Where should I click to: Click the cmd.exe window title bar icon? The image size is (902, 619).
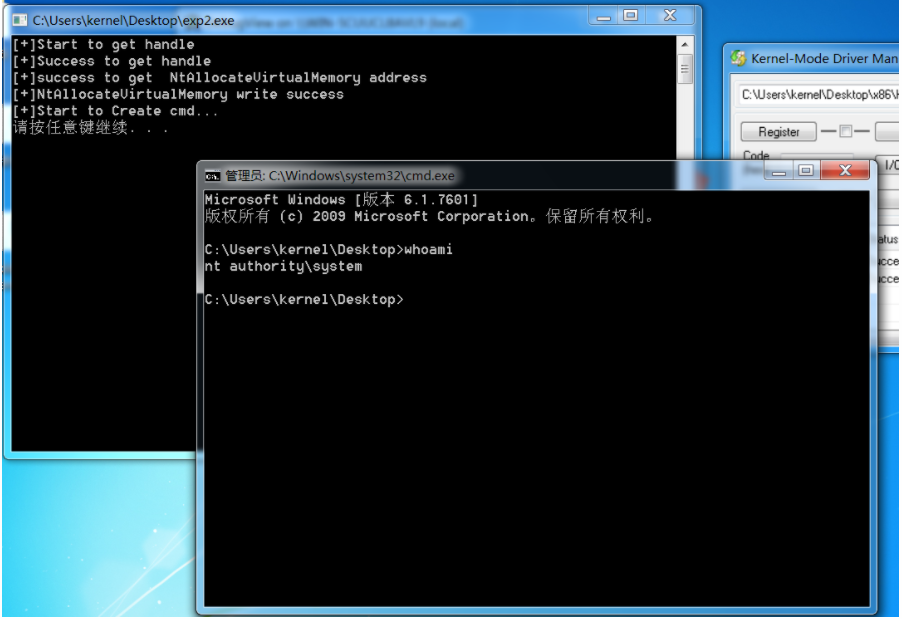[212, 175]
